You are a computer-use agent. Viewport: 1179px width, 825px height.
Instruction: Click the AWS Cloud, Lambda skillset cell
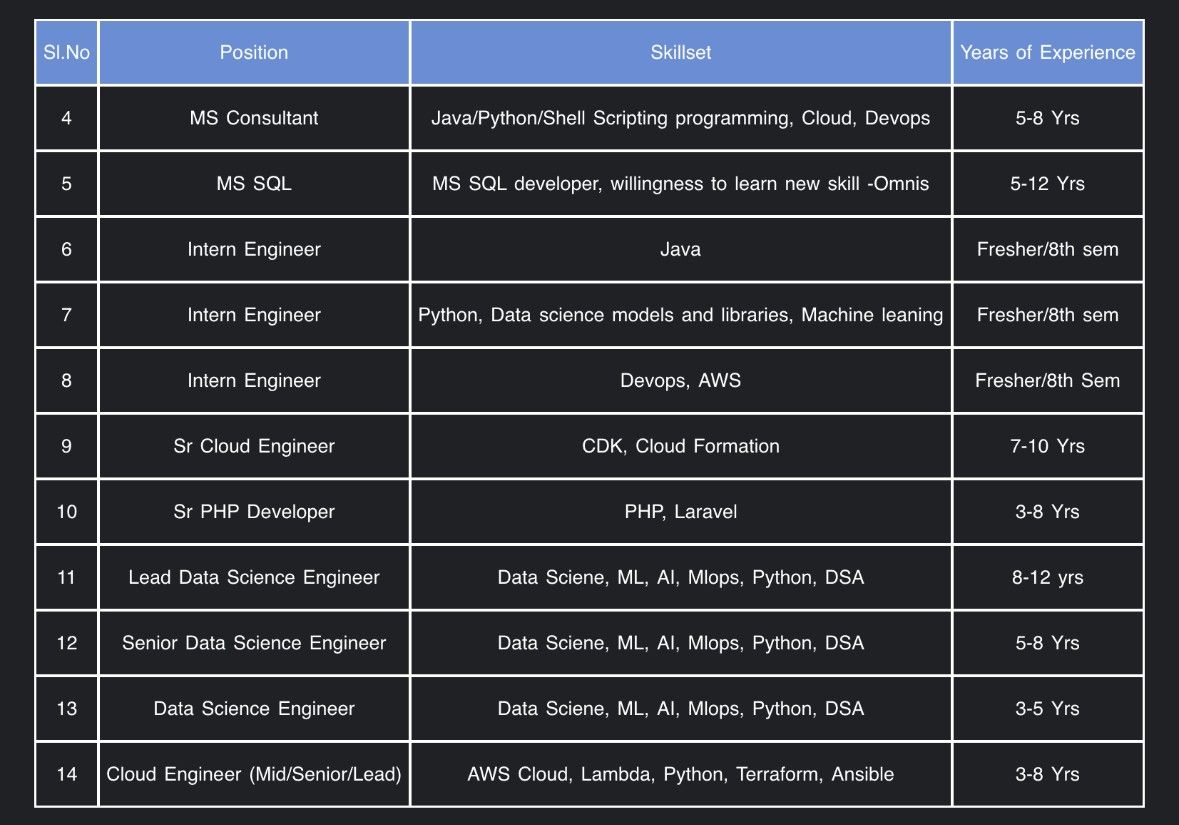coord(680,774)
